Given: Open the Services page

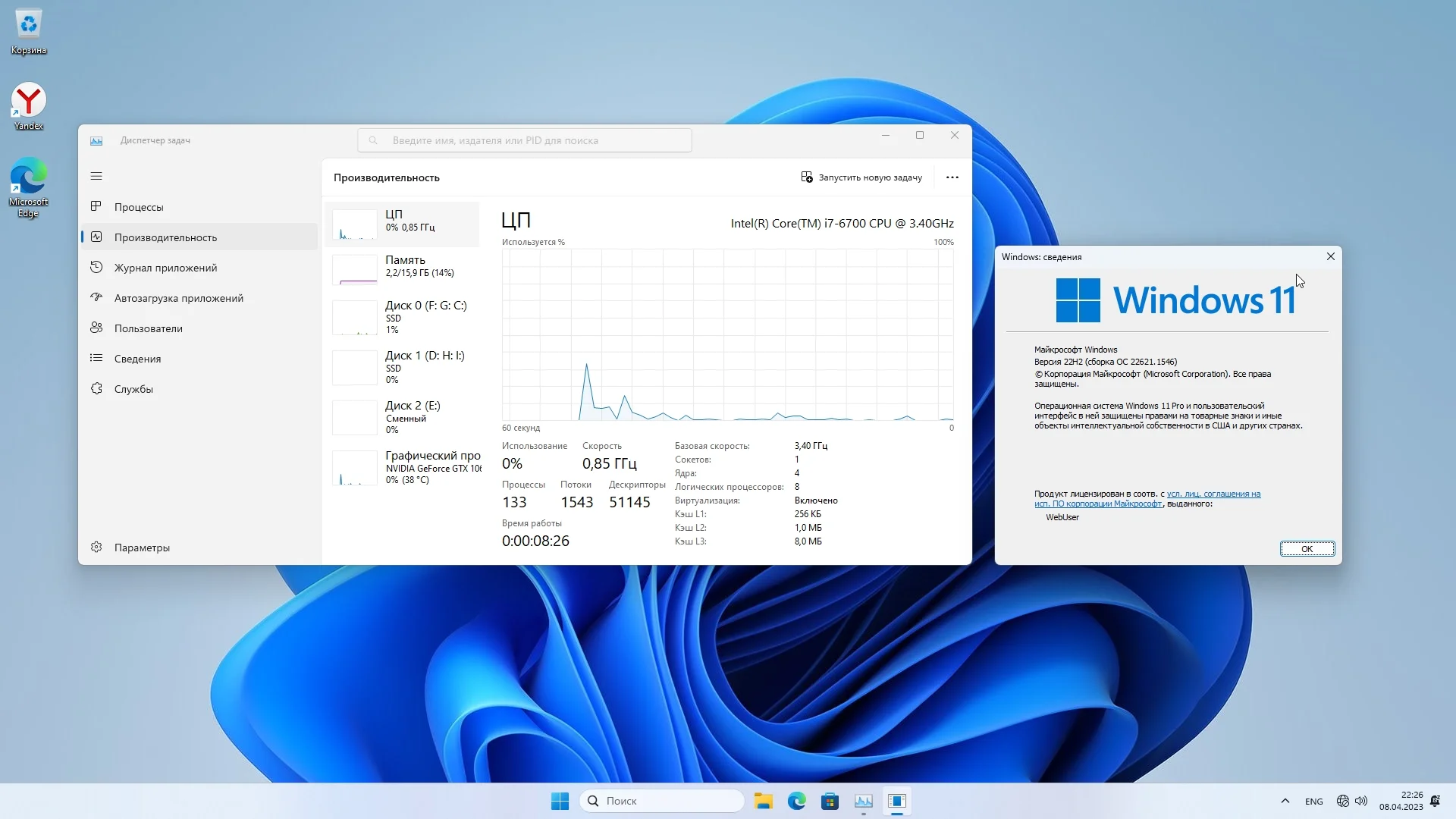Looking at the screenshot, I should point(133,389).
